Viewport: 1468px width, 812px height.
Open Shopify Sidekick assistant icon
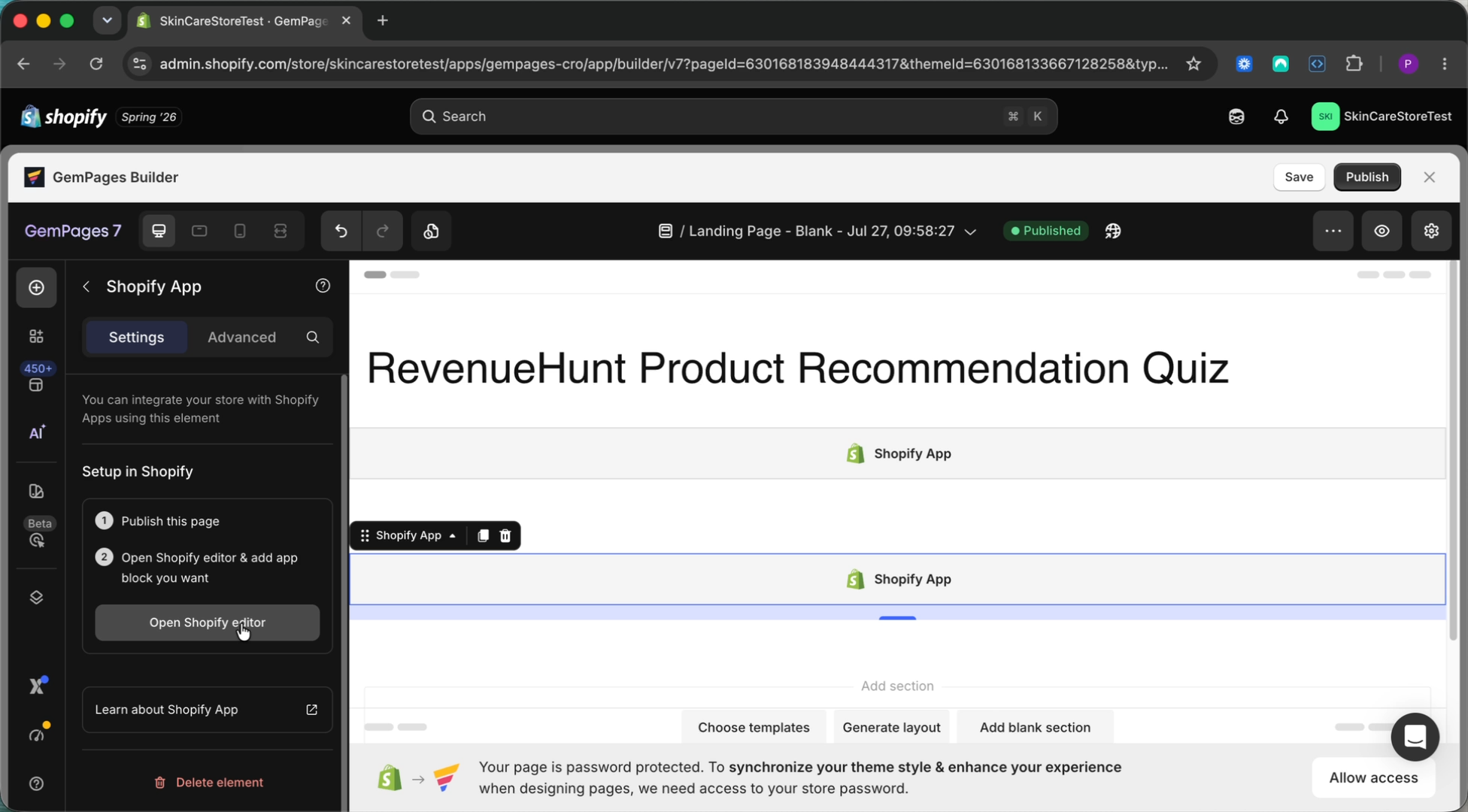click(1236, 117)
